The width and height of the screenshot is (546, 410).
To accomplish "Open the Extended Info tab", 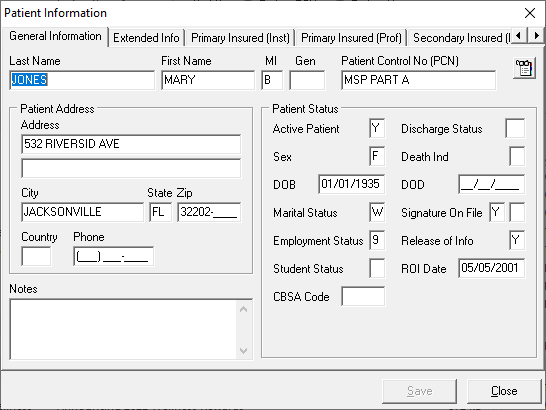I will pos(146,38).
